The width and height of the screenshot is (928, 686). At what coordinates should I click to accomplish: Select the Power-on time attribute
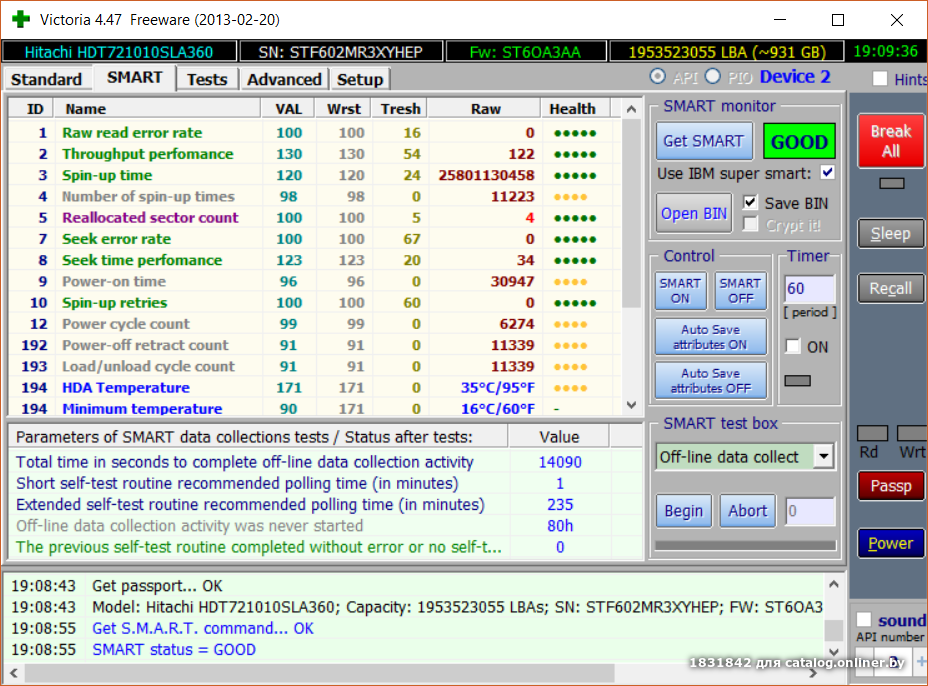314,282
